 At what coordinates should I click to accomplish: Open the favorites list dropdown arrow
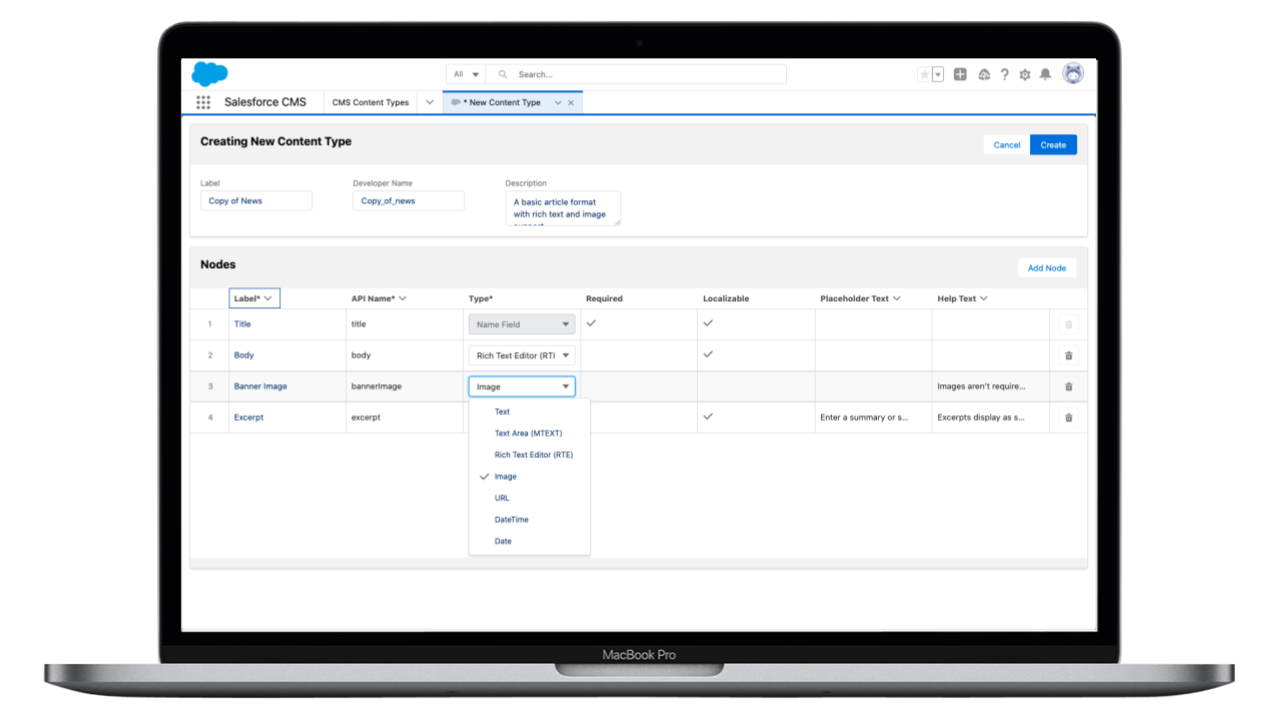938,74
